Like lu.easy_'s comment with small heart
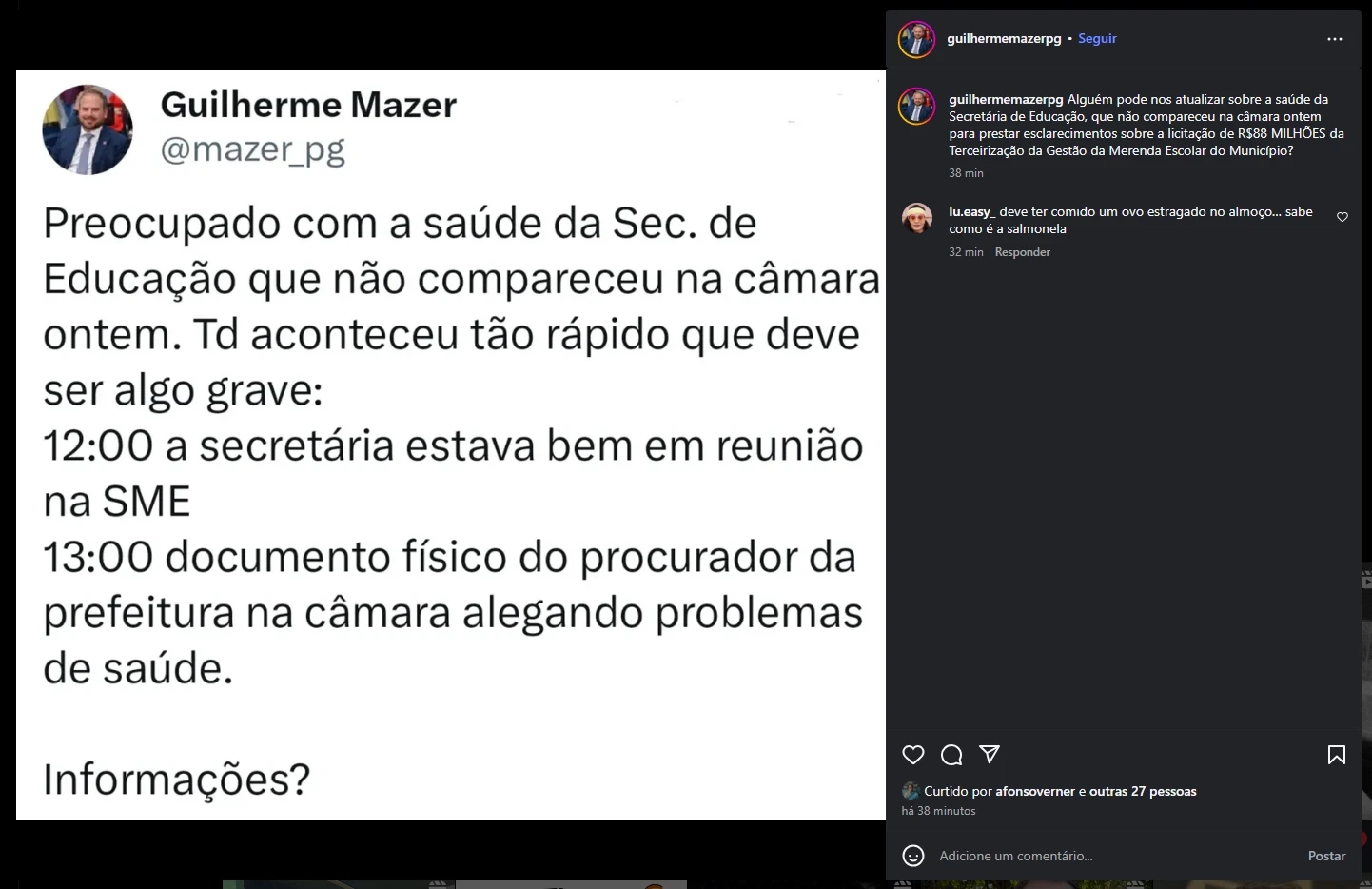The height and width of the screenshot is (889, 1372). tap(1343, 217)
